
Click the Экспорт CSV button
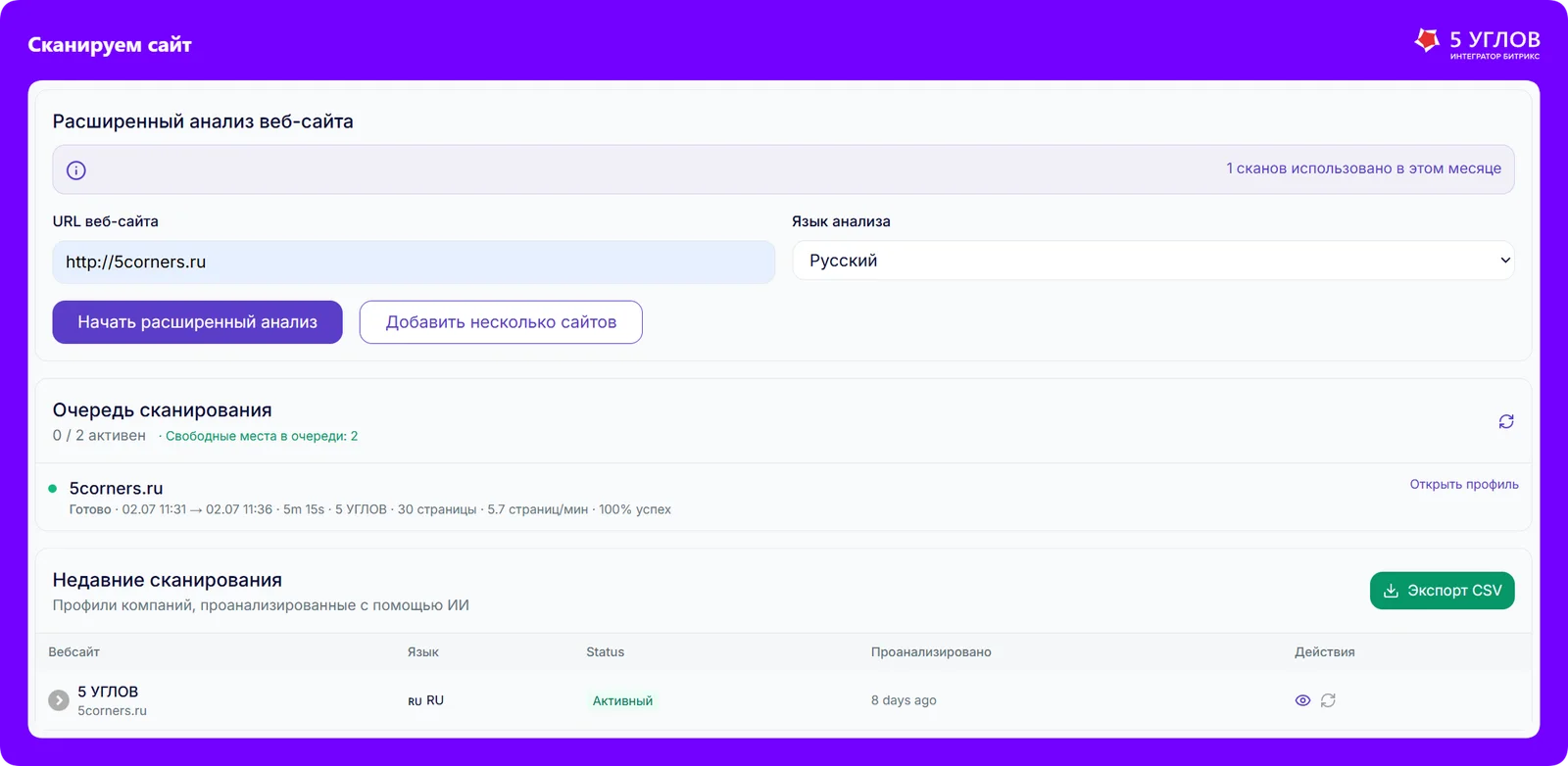(x=1443, y=591)
